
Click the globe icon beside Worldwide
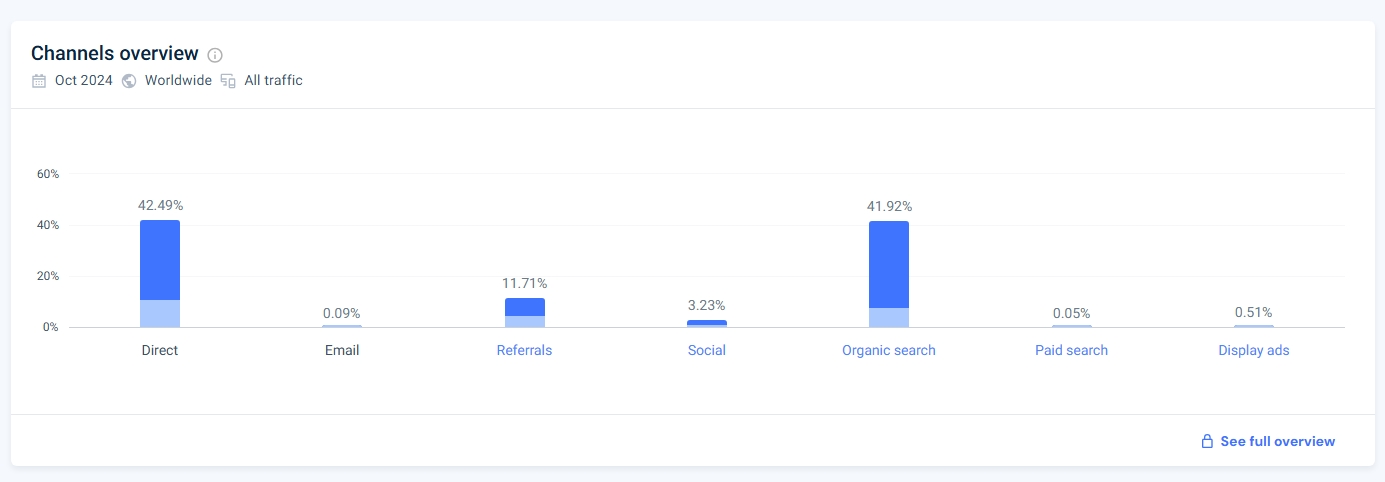(x=129, y=81)
